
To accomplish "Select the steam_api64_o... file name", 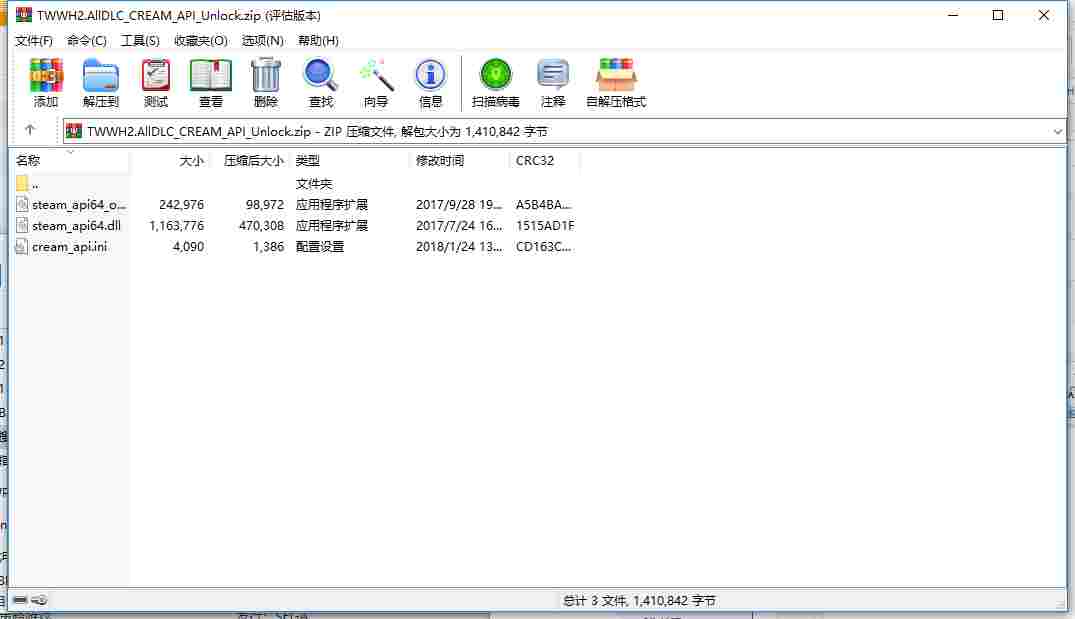I will 79,204.
